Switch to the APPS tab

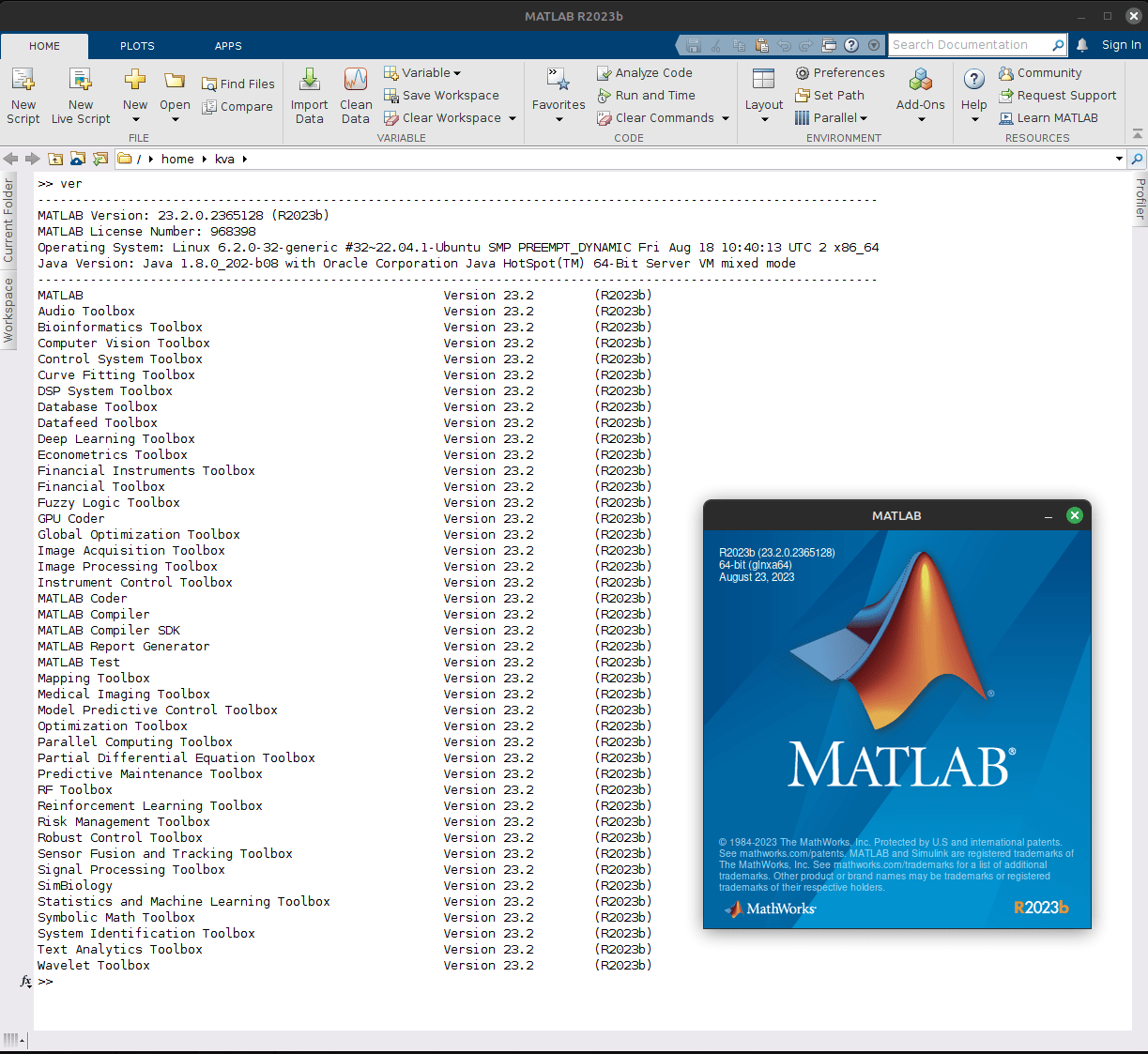[x=228, y=46]
